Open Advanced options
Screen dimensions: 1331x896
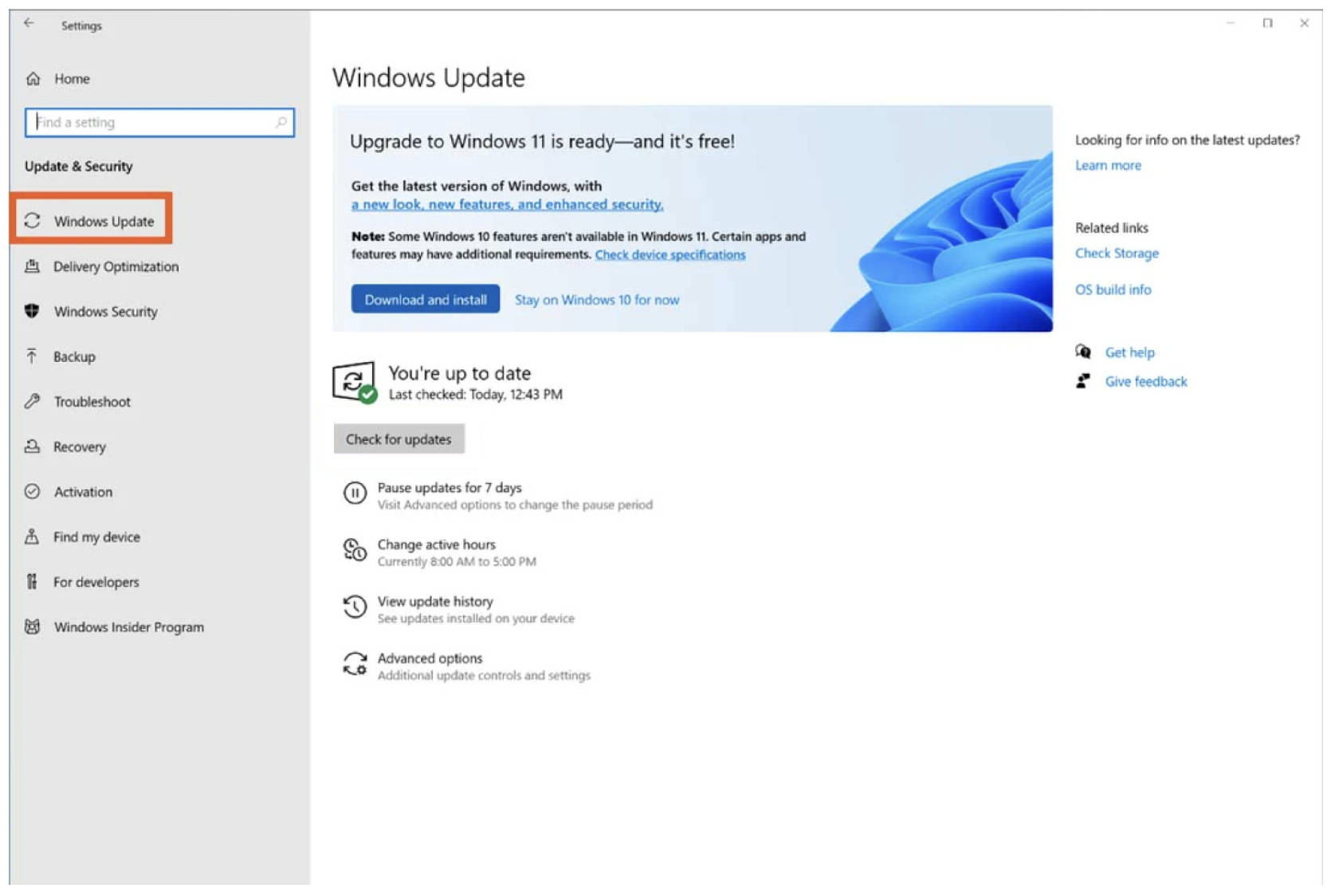430,658
